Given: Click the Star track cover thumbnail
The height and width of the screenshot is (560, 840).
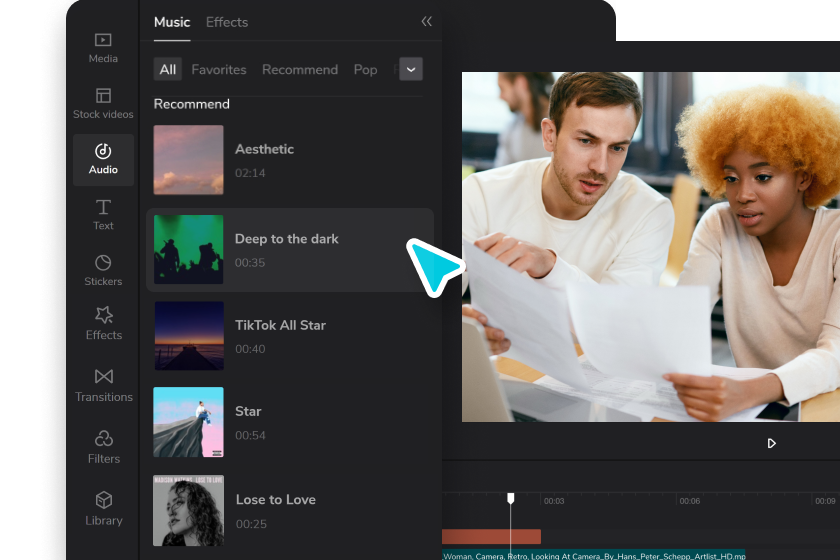Looking at the screenshot, I should [x=189, y=422].
